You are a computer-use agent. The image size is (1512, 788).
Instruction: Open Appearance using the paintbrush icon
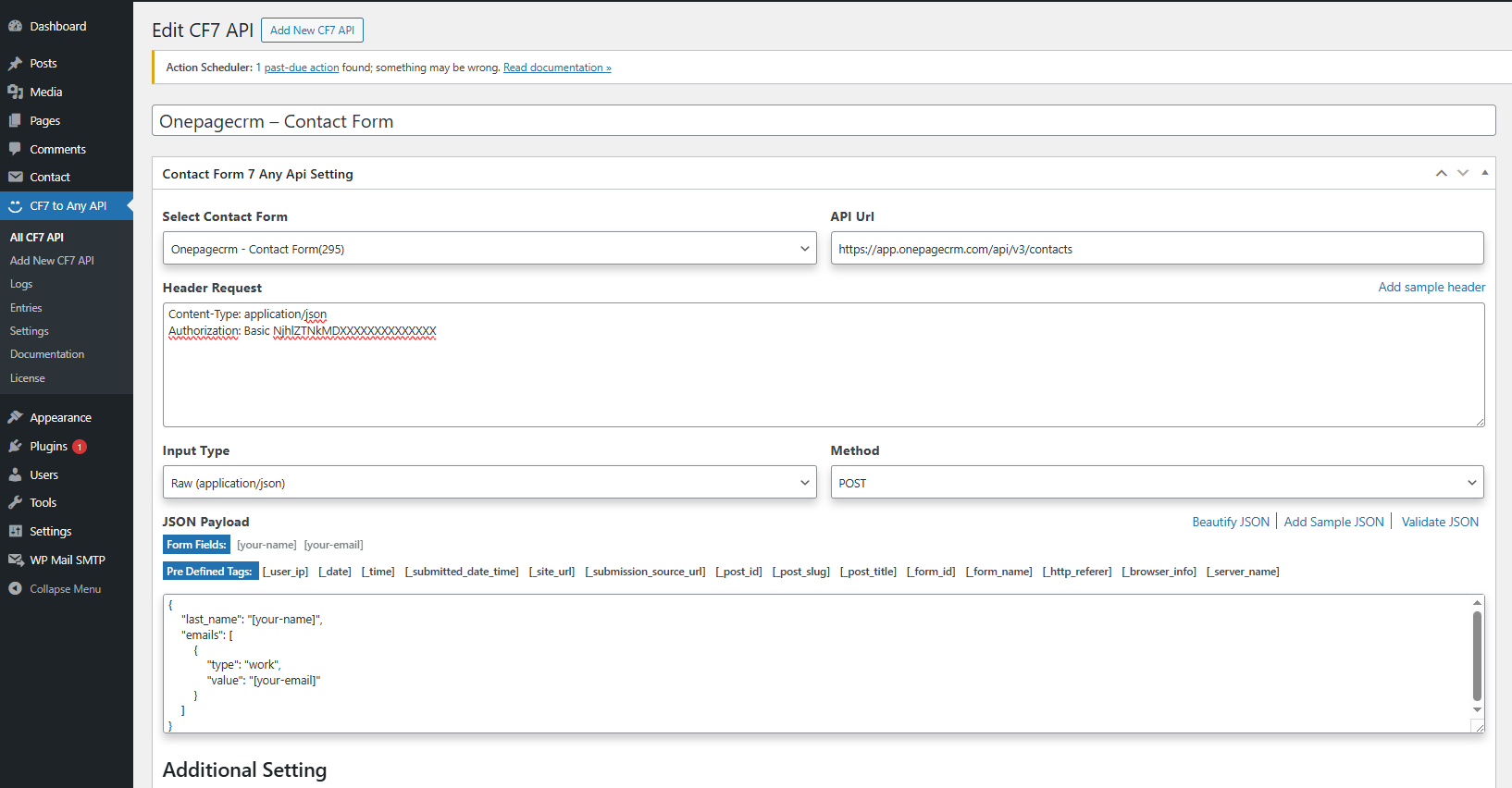(x=15, y=418)
